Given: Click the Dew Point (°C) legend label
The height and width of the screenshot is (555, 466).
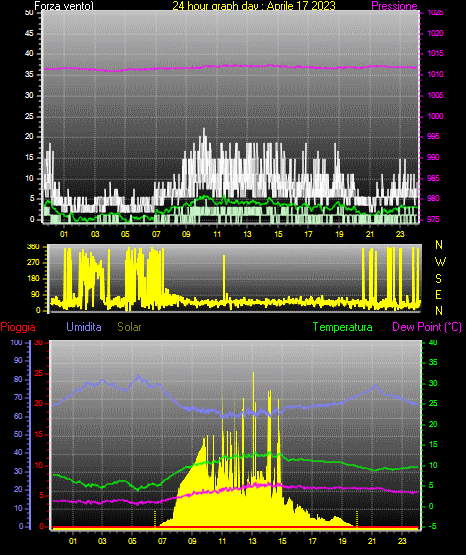Looking at the screenshot, I should click(x=427, y=327).
